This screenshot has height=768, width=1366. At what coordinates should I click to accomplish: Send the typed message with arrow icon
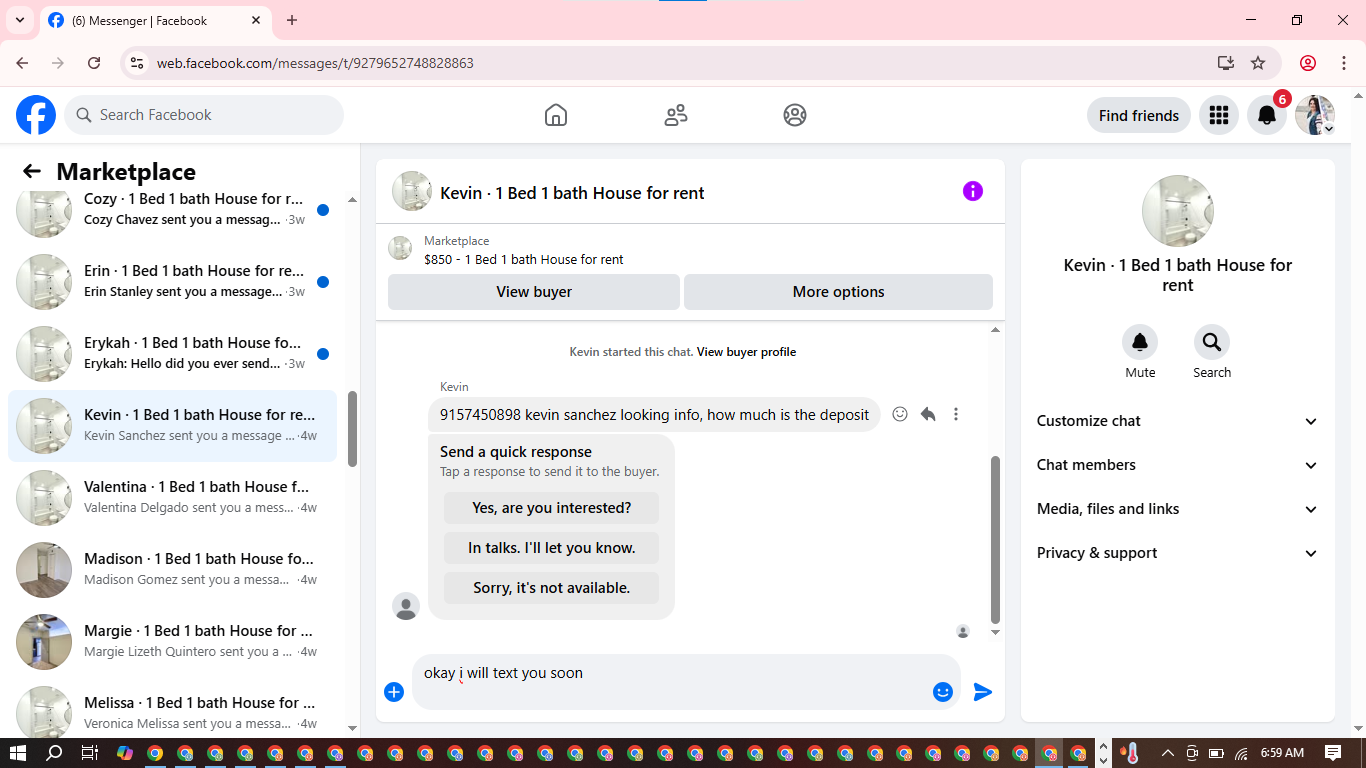pyautogui.click(x=983, y=692)
